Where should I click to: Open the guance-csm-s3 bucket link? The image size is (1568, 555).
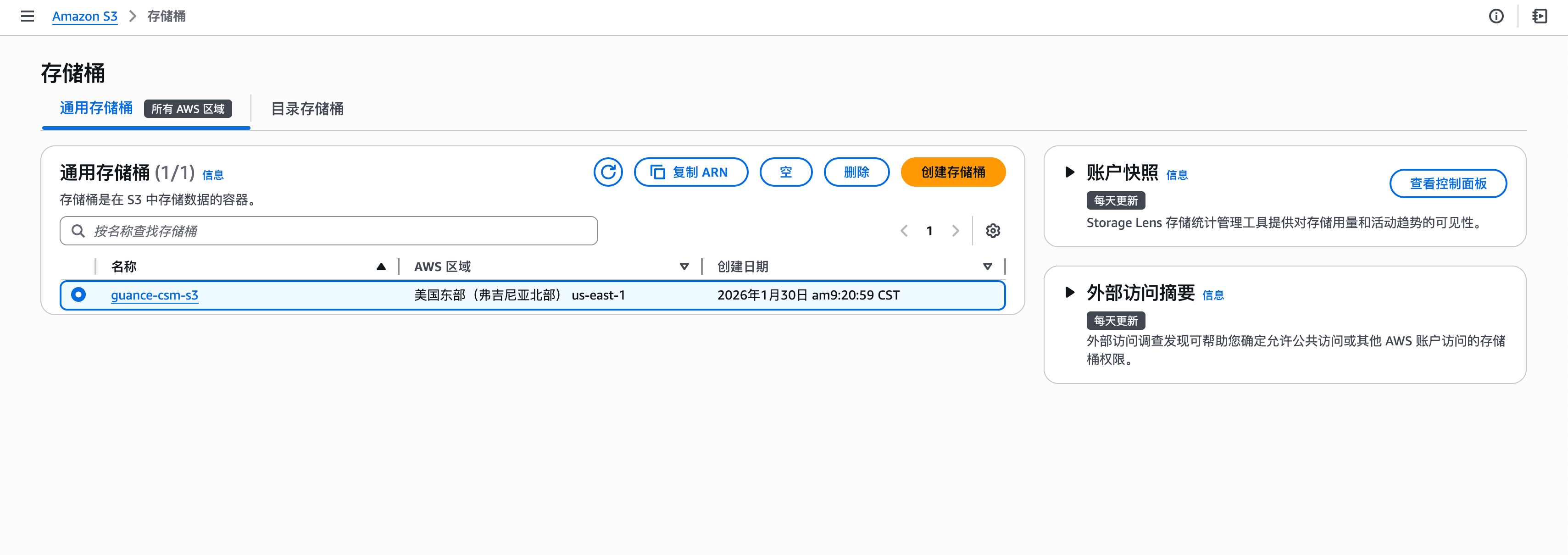click(x=155, y=295)
